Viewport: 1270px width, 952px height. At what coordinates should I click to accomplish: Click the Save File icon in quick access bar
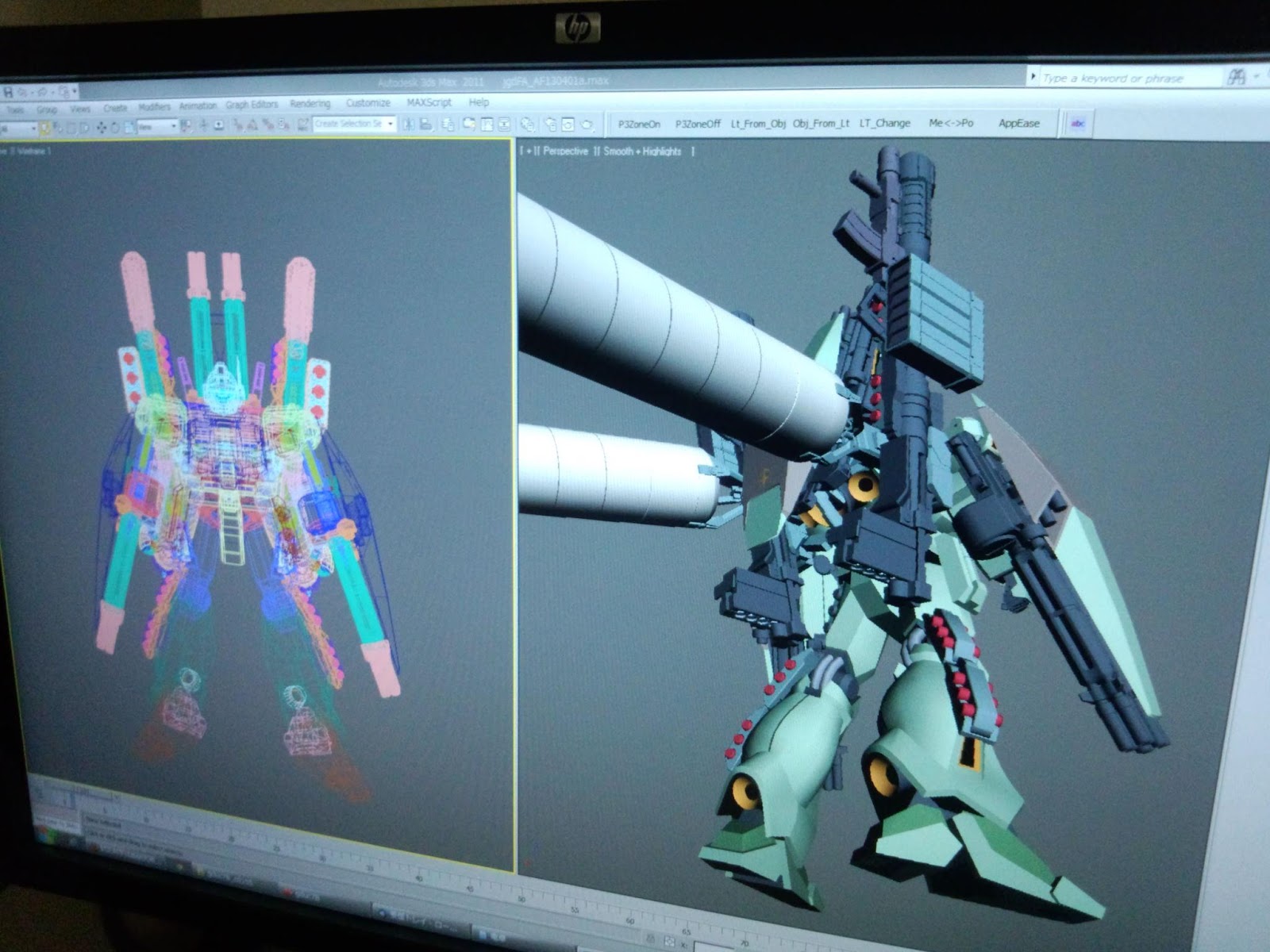[x=9, y=93]
